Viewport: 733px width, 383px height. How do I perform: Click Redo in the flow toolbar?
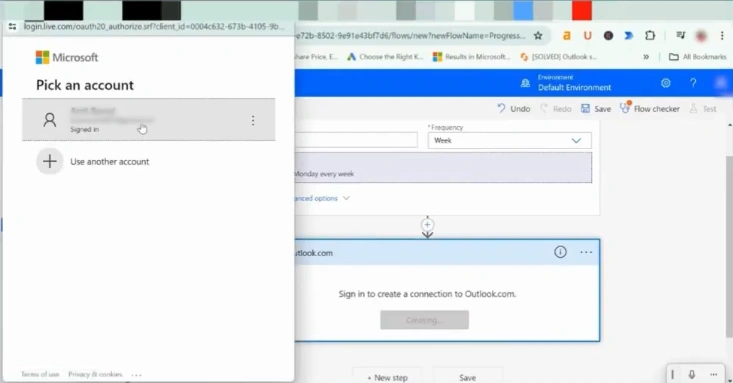[x=556, y=108]
